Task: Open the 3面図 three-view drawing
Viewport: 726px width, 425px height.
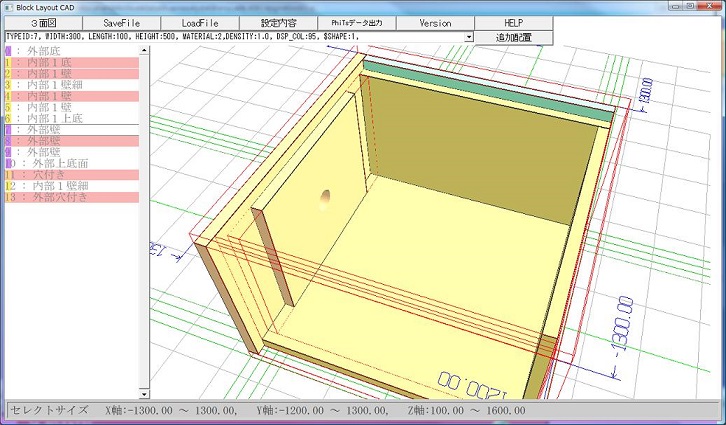Action: click(x=44, y=23)
